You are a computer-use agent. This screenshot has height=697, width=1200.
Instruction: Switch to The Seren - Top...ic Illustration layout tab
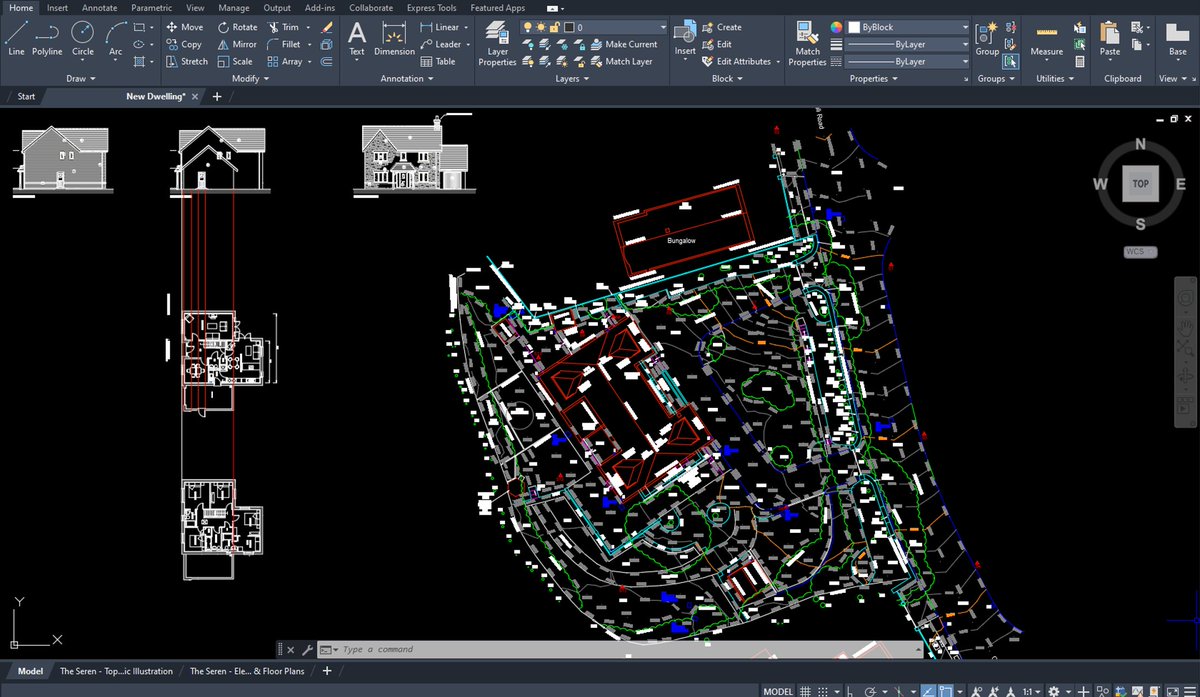tap(117, 671)
